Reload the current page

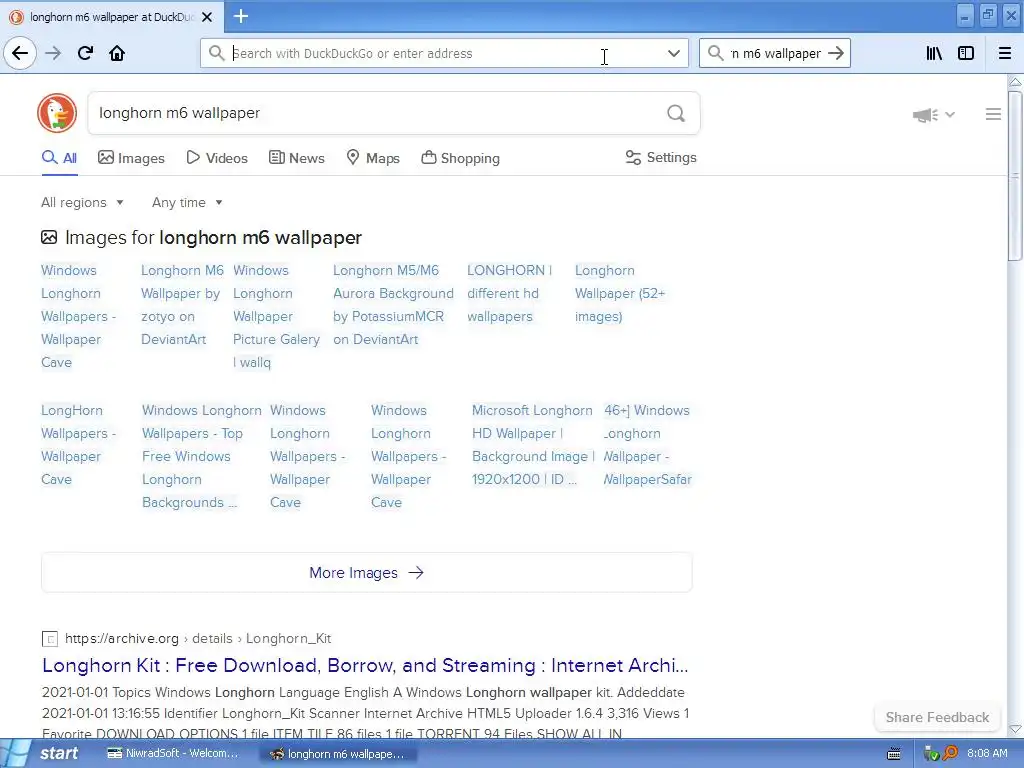pos(85,53)
